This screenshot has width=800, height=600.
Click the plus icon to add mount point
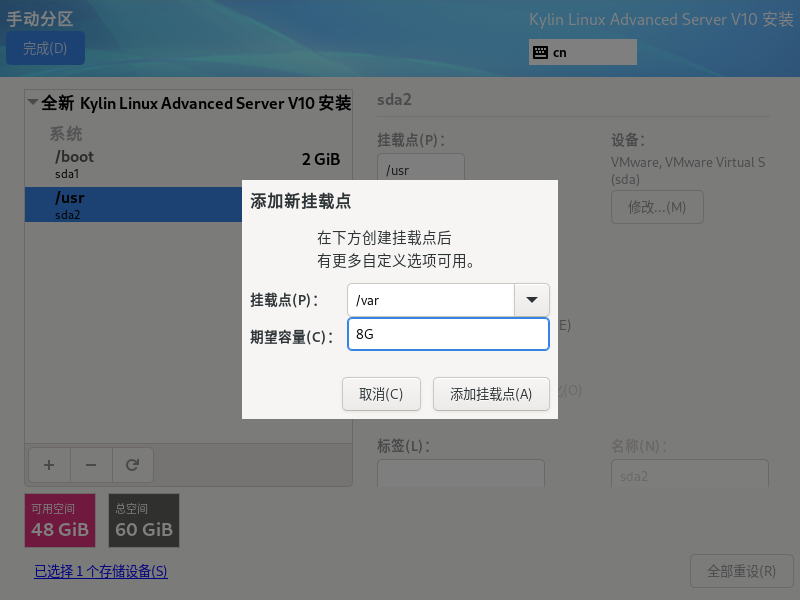point(49,465)
